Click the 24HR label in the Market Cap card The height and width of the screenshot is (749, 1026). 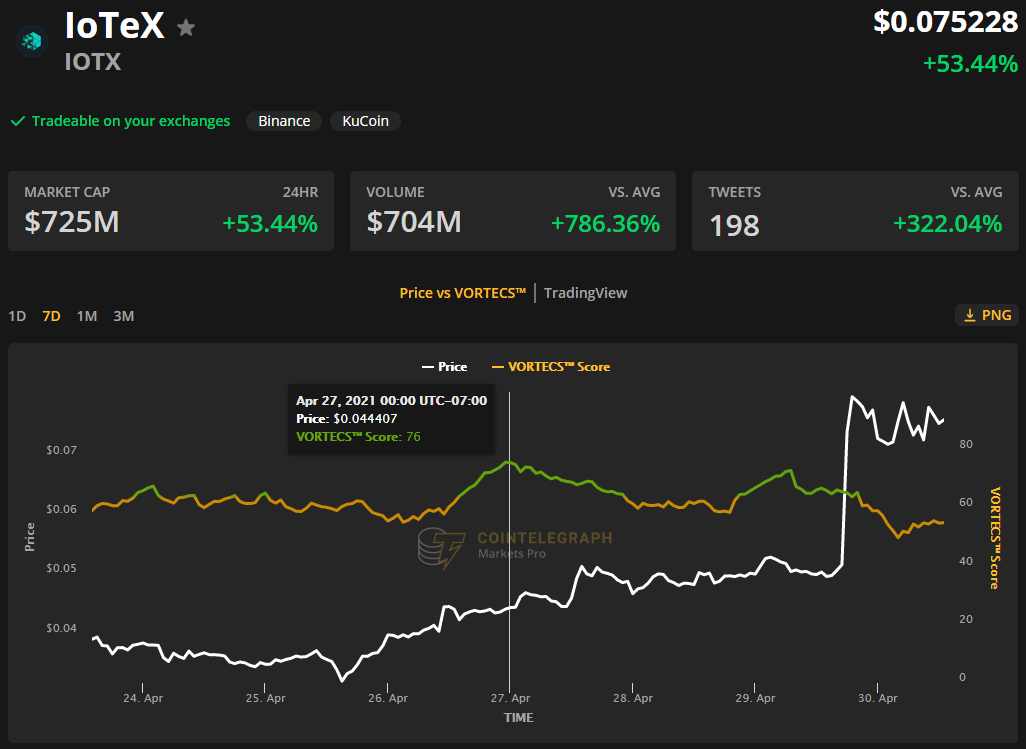click(x=300, y=192)
